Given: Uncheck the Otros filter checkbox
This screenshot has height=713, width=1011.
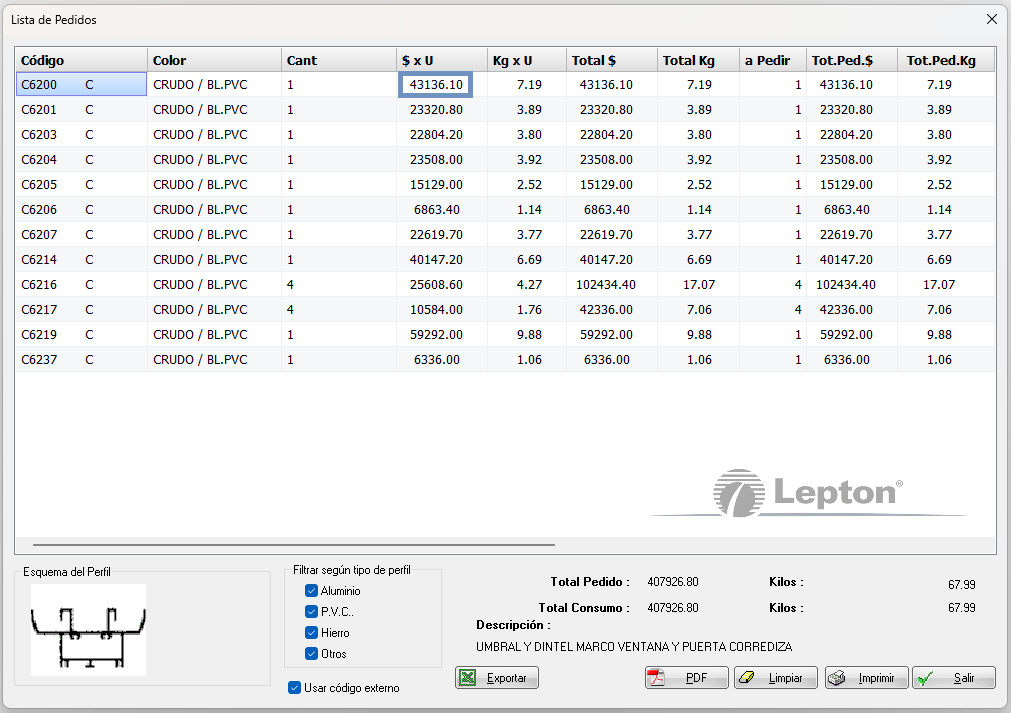Looking at the screenshot, I should point(312,654).
